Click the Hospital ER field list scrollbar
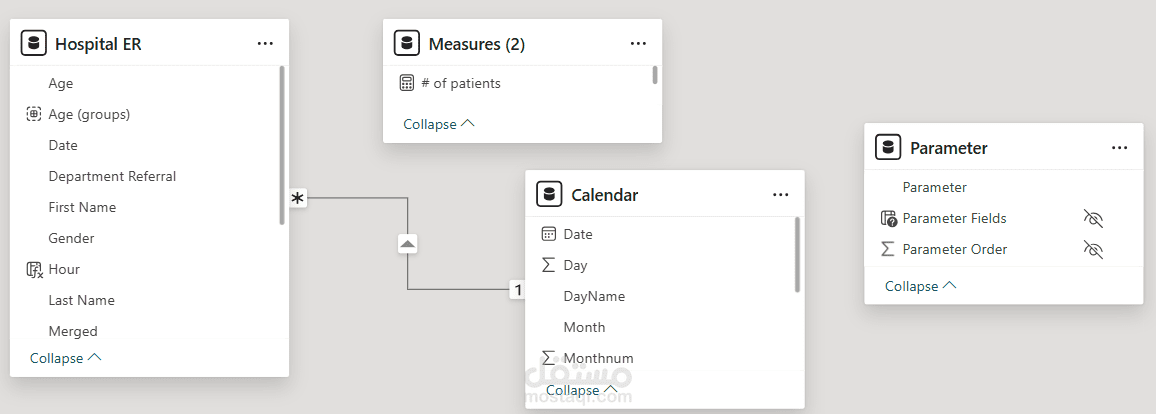The height and width of the screenshot is (414, 1156). tap(283, 145)
